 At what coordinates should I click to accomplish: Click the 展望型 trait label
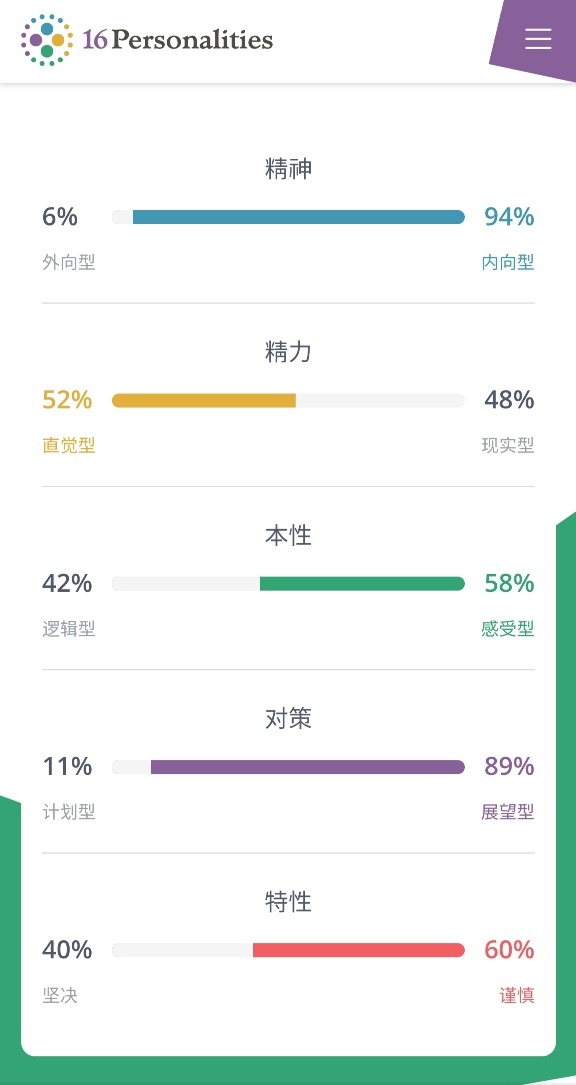coord(508,812)
